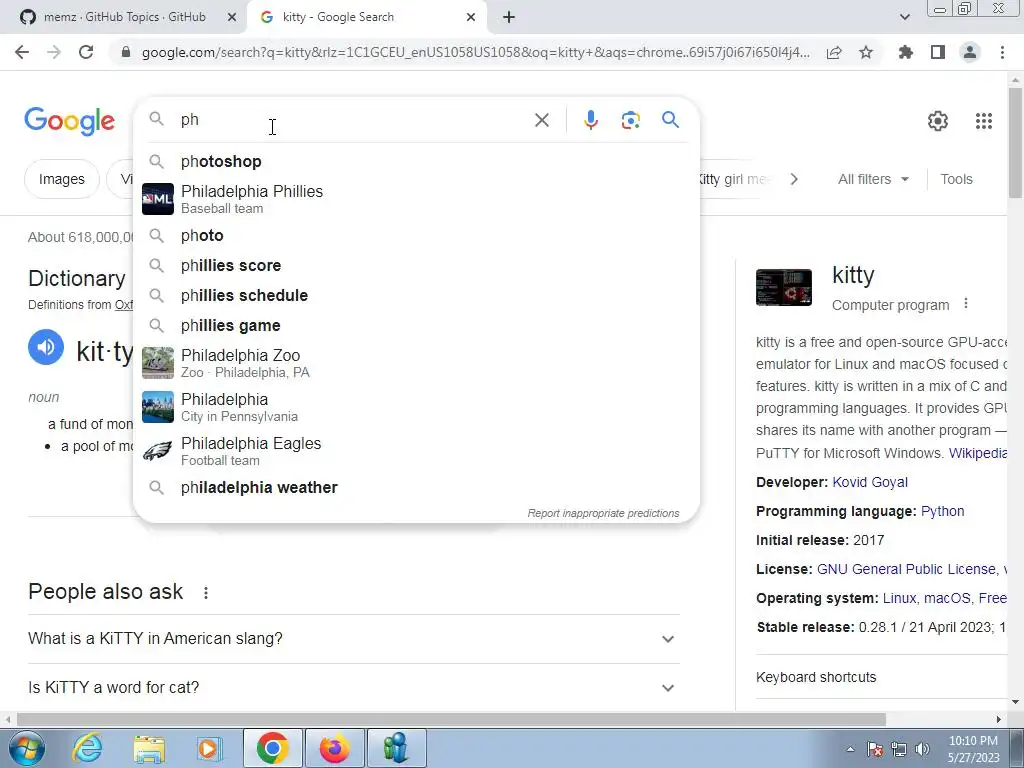
Task: Show hidden tray icons arrow
Action: [x=850, y=749]
